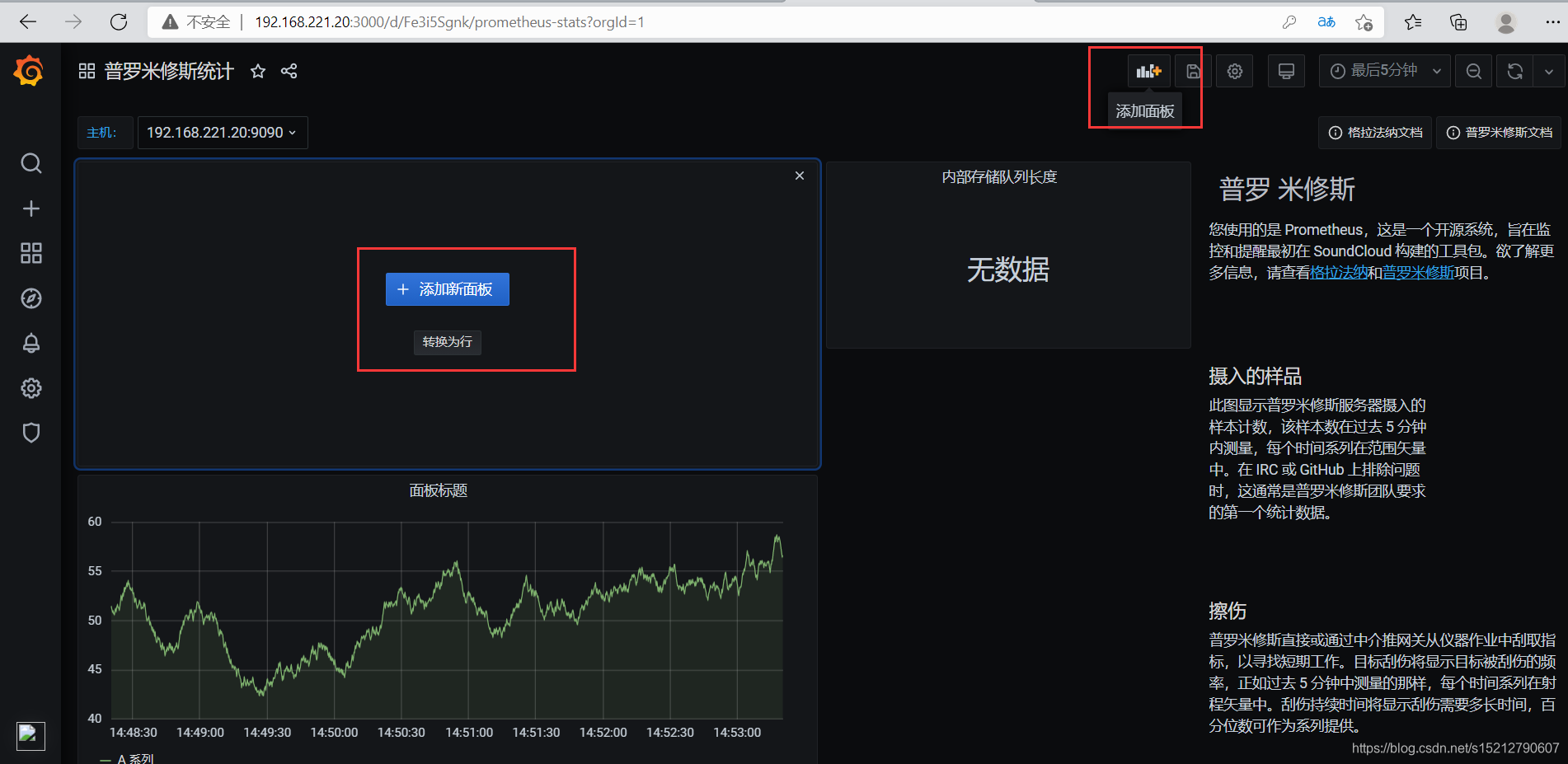The width and height of the screenshot is (1568, 764).
Task: Click the user avatar at sidebar bottom
Action: point(31,735)
